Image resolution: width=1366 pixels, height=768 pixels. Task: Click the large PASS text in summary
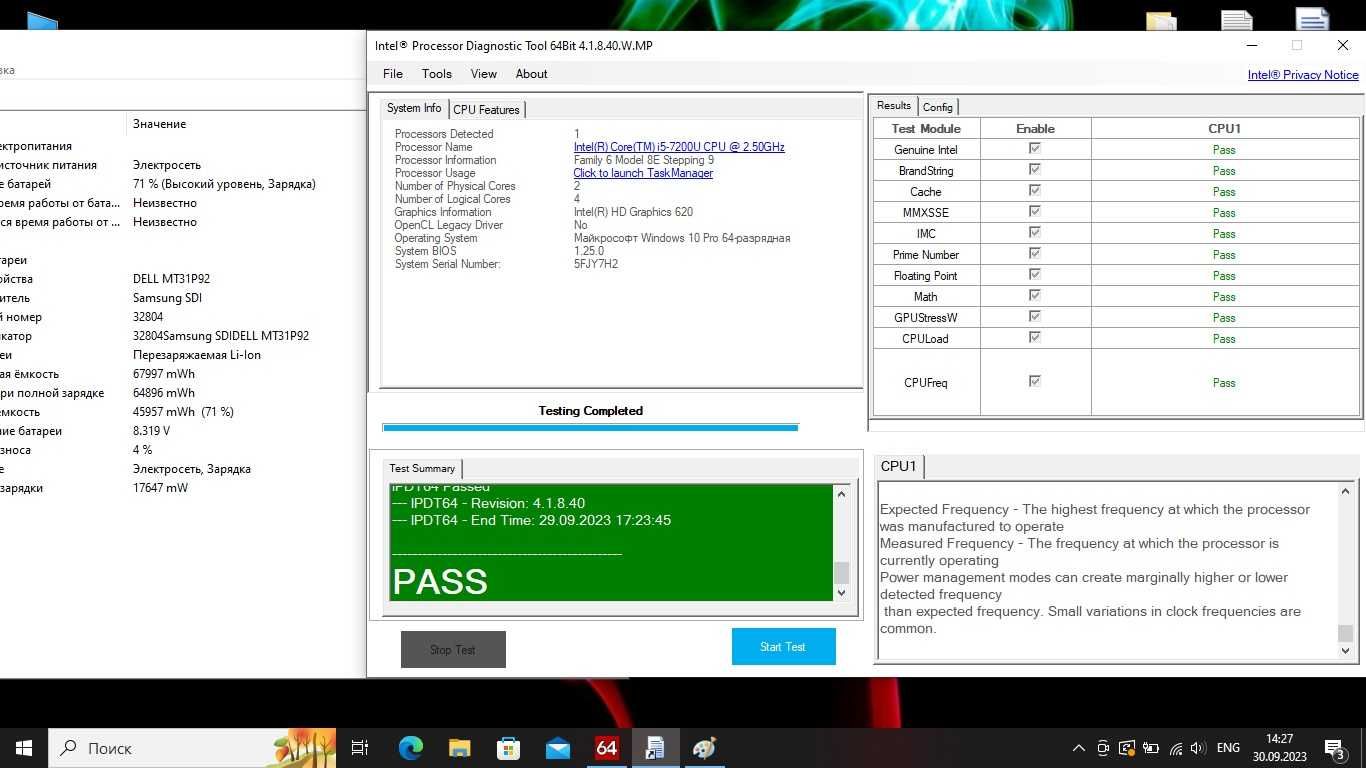tap(440, 582)
